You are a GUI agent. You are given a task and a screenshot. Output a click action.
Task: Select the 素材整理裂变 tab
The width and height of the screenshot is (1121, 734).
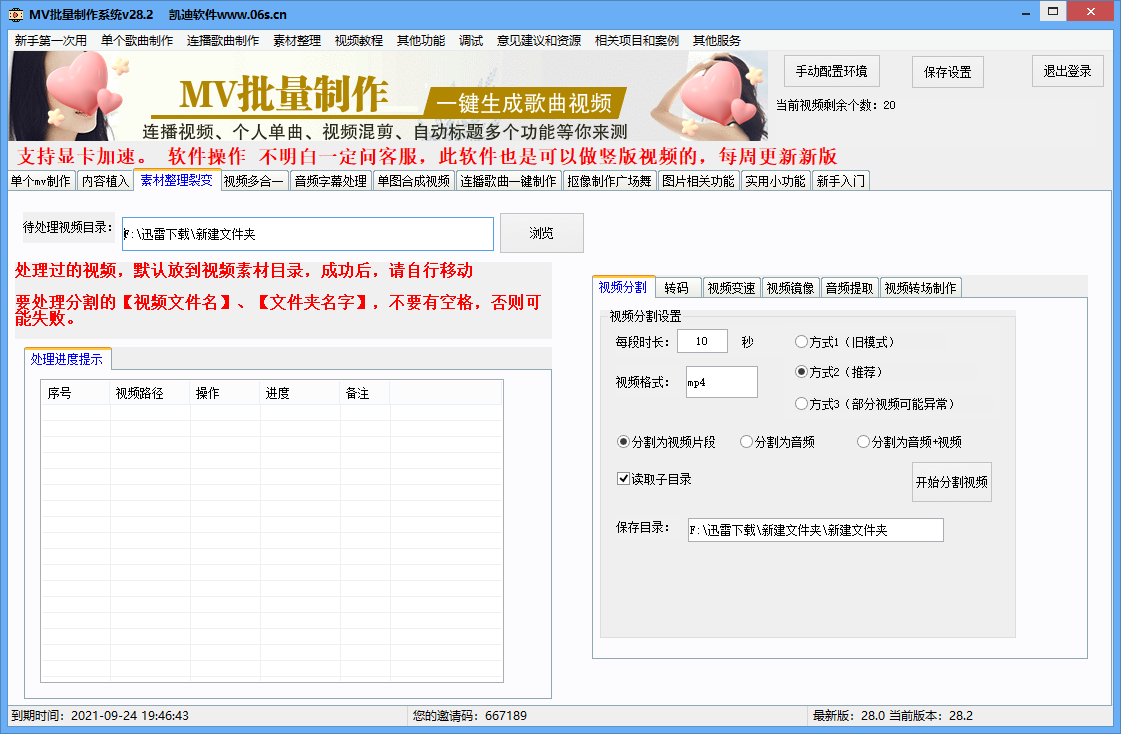tap(177, 180)
